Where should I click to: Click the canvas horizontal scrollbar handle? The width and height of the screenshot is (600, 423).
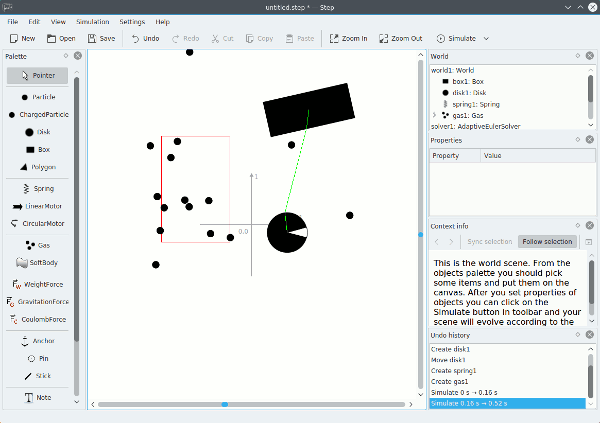point(224,404)
